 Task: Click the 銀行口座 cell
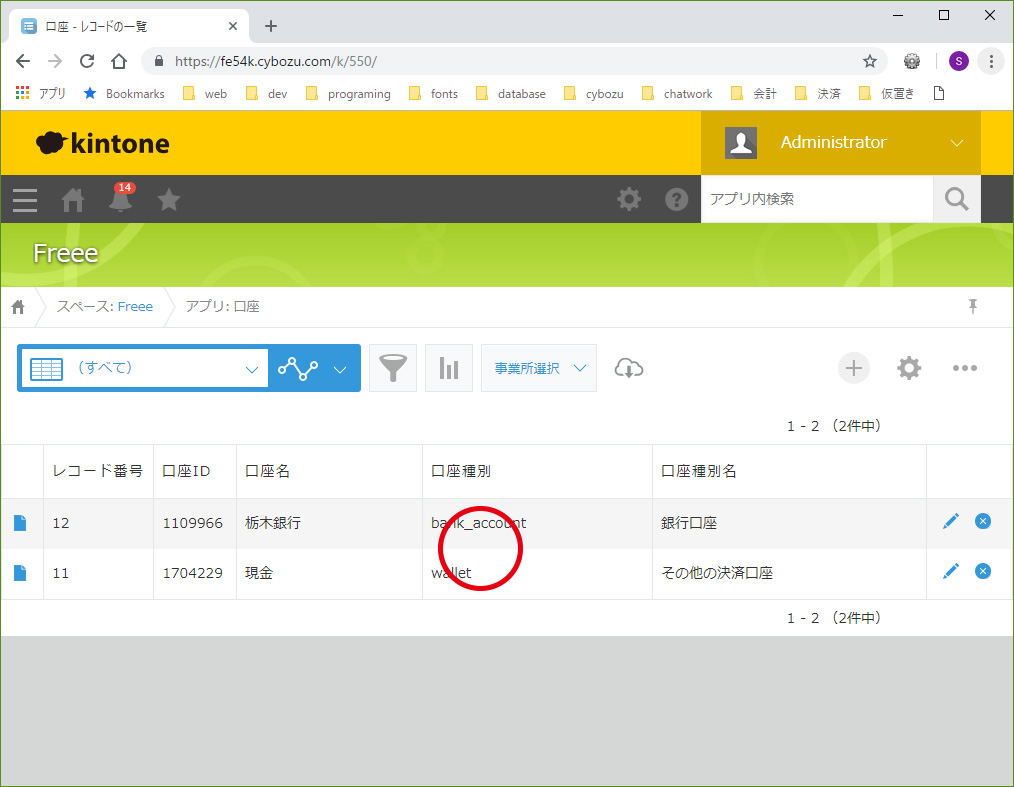point(789,523)
